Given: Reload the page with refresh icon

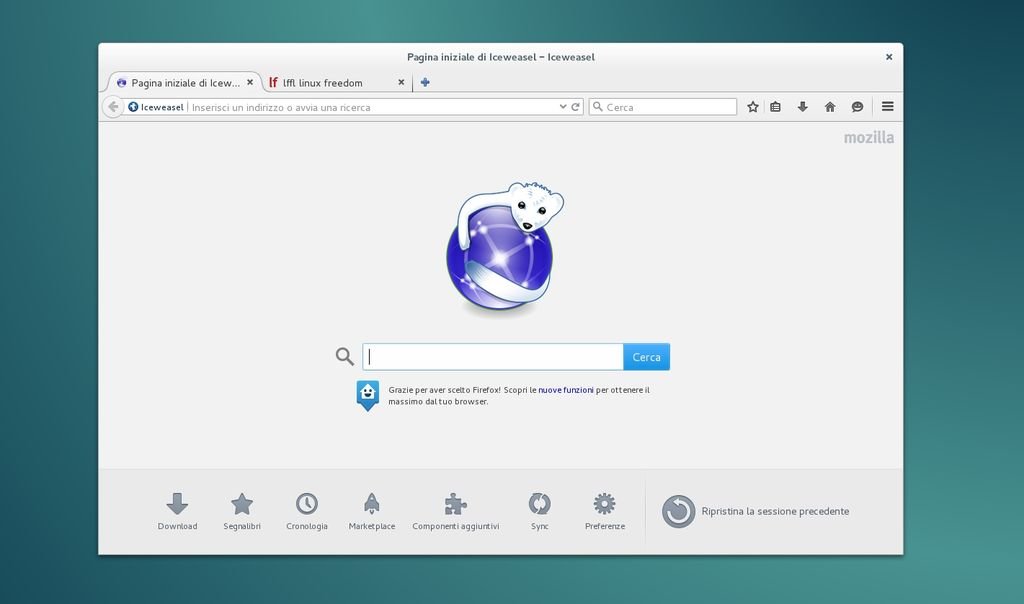Looking at the screenshot, I should coord(575,106).
